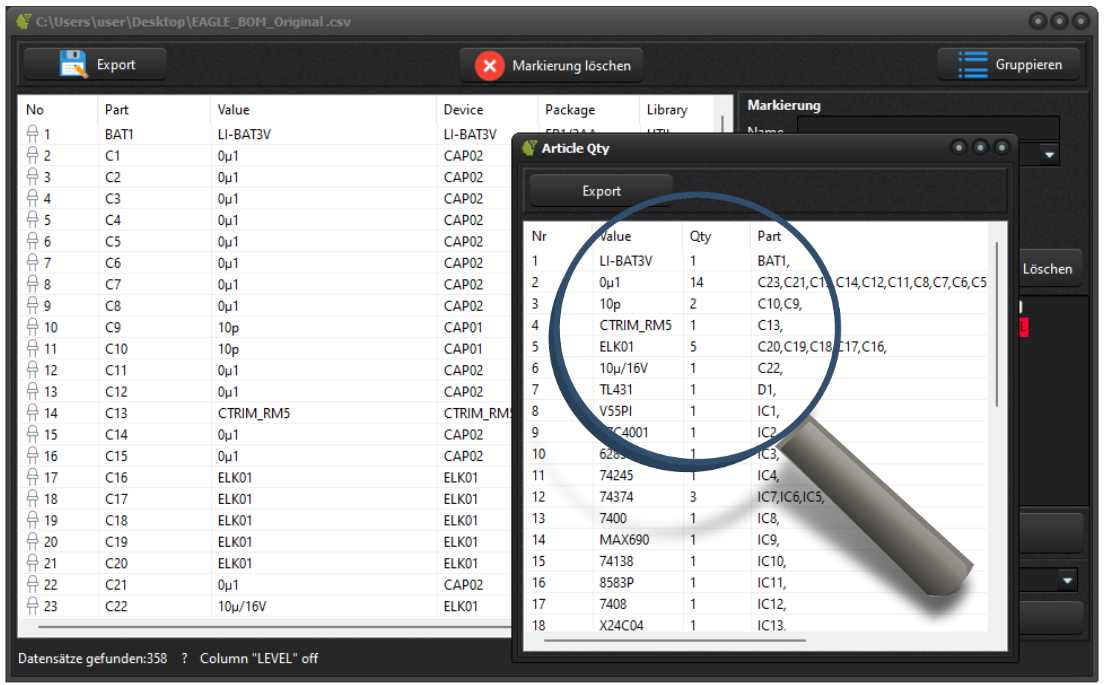Select the C13 CTRIM_RM5 row in main table

(x=250, y=413)
